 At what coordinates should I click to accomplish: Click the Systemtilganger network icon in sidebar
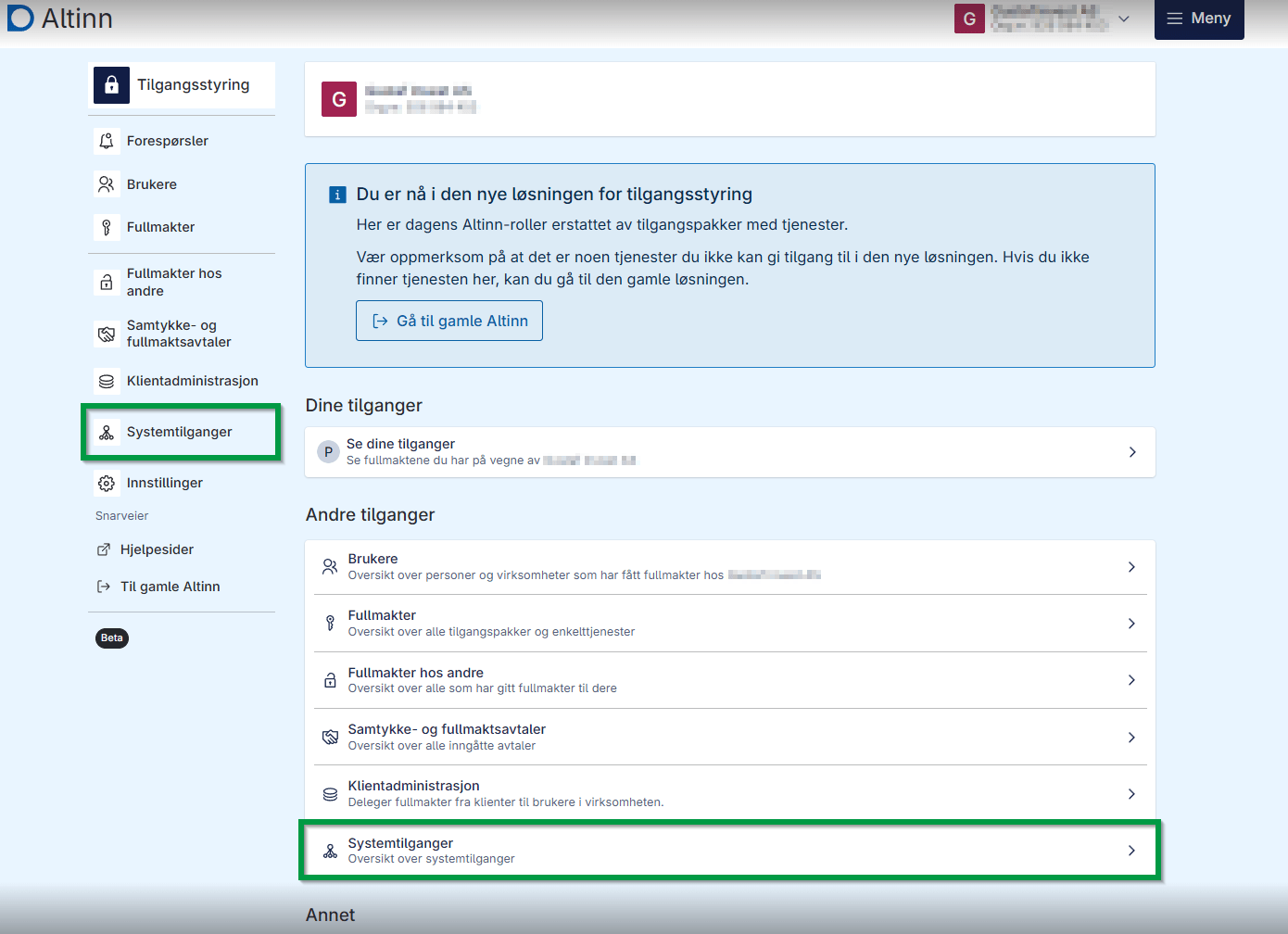pos(107,432)
